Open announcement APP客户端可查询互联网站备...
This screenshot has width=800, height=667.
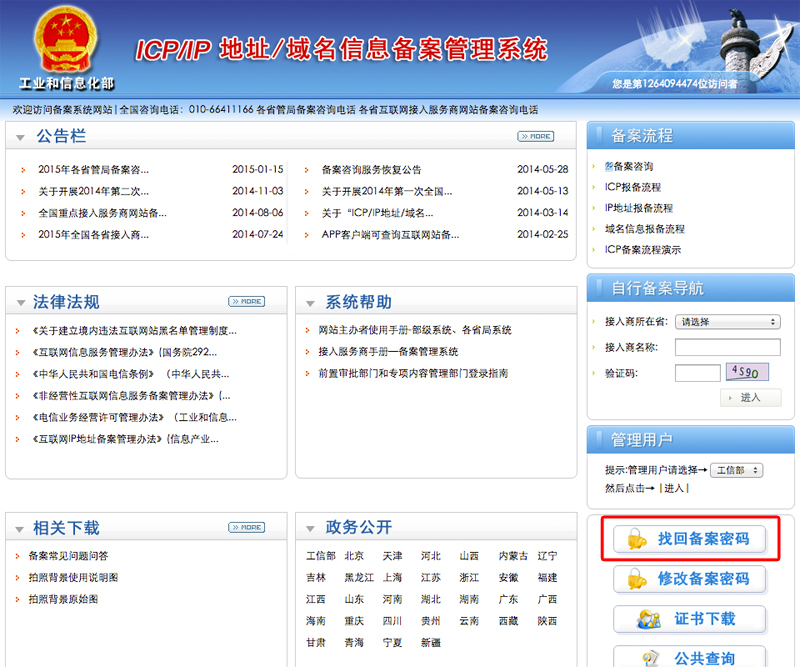click(x=390, y=235)
